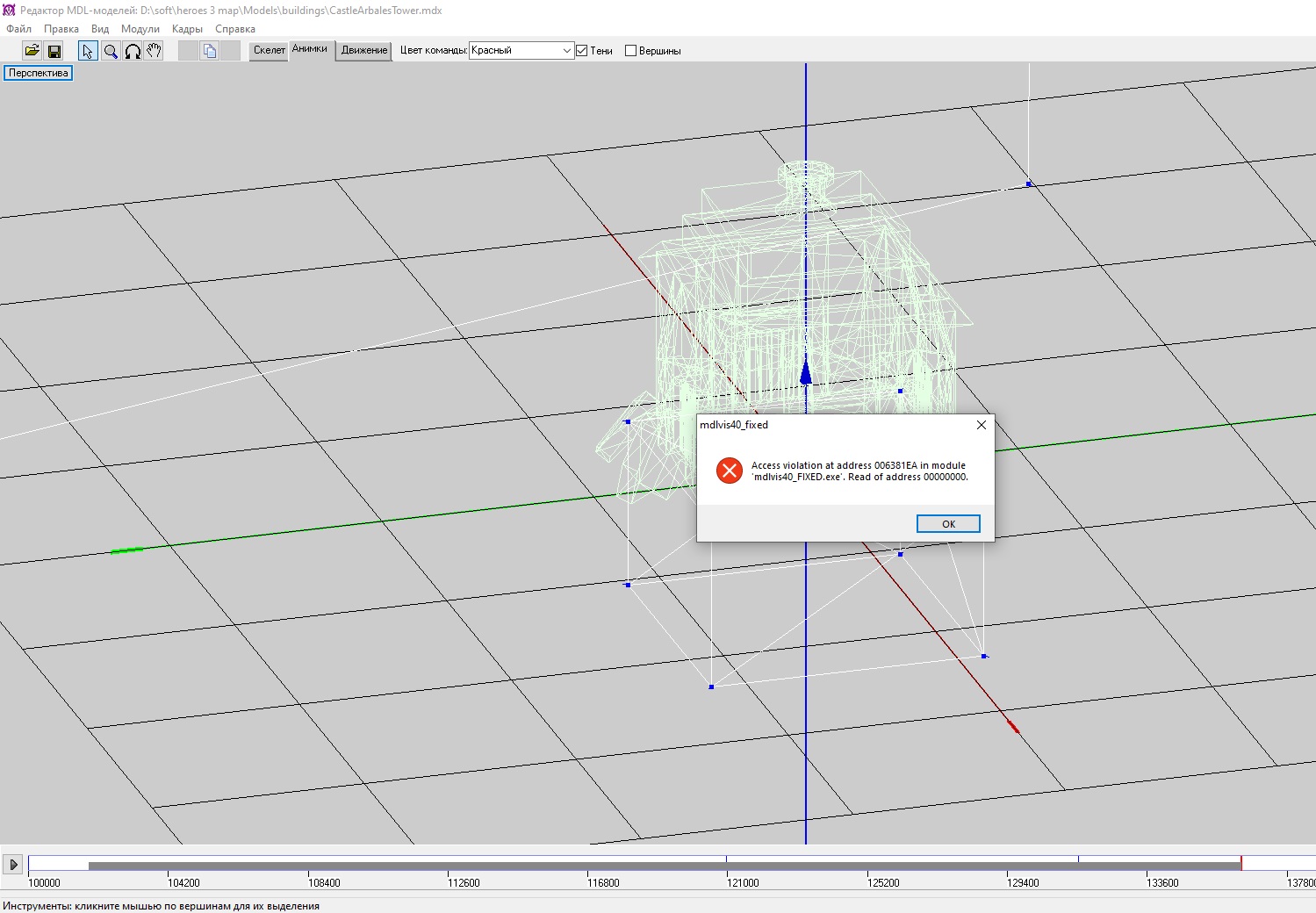Viewport: 1316px width, 913px height.
Task: Open the Файл menu
Action: (x=18, y=29)
